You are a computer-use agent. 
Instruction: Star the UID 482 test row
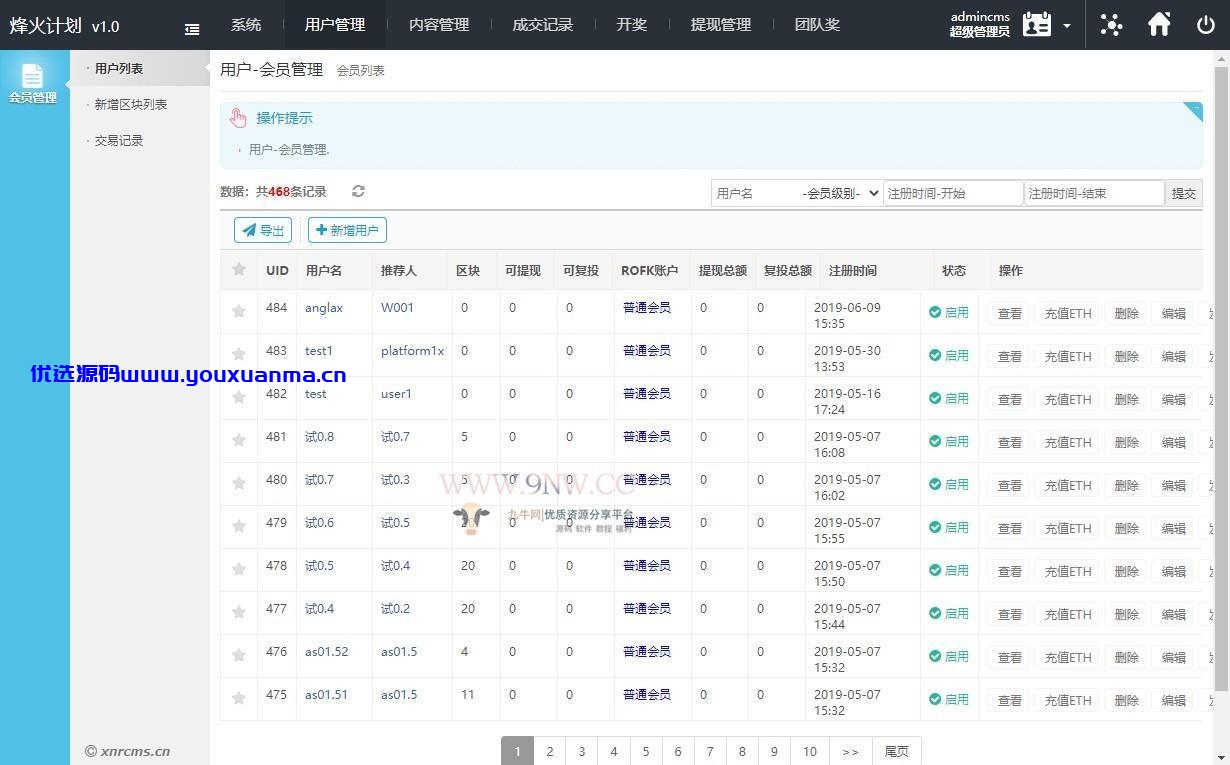click(239, 397)
